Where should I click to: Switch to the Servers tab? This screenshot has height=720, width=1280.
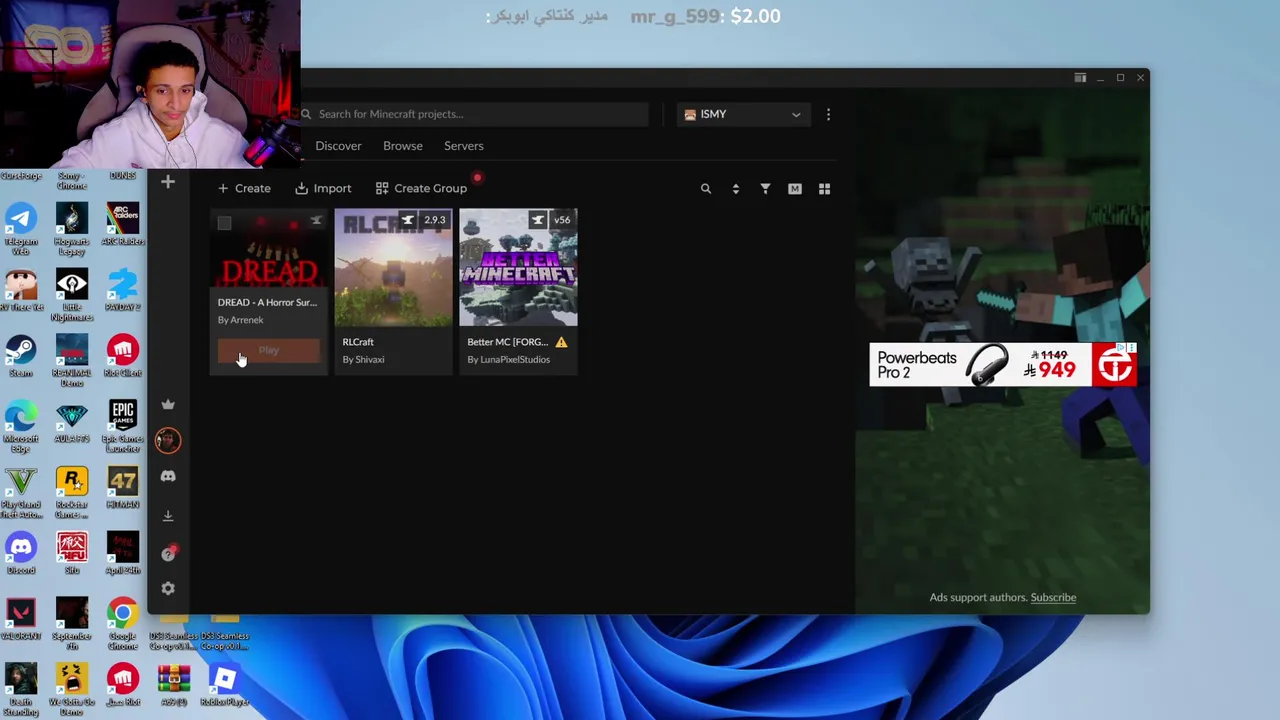point(464,146)
